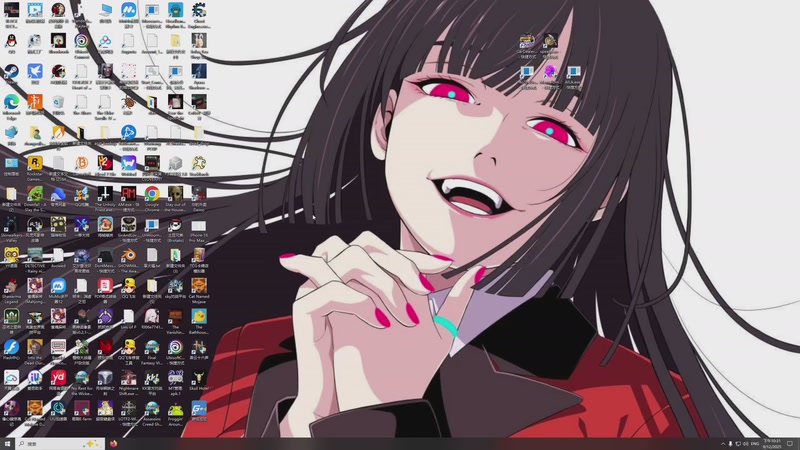800x450 pixels.
Task: Expand the hidden system tray icons
Action: [722, 444]
